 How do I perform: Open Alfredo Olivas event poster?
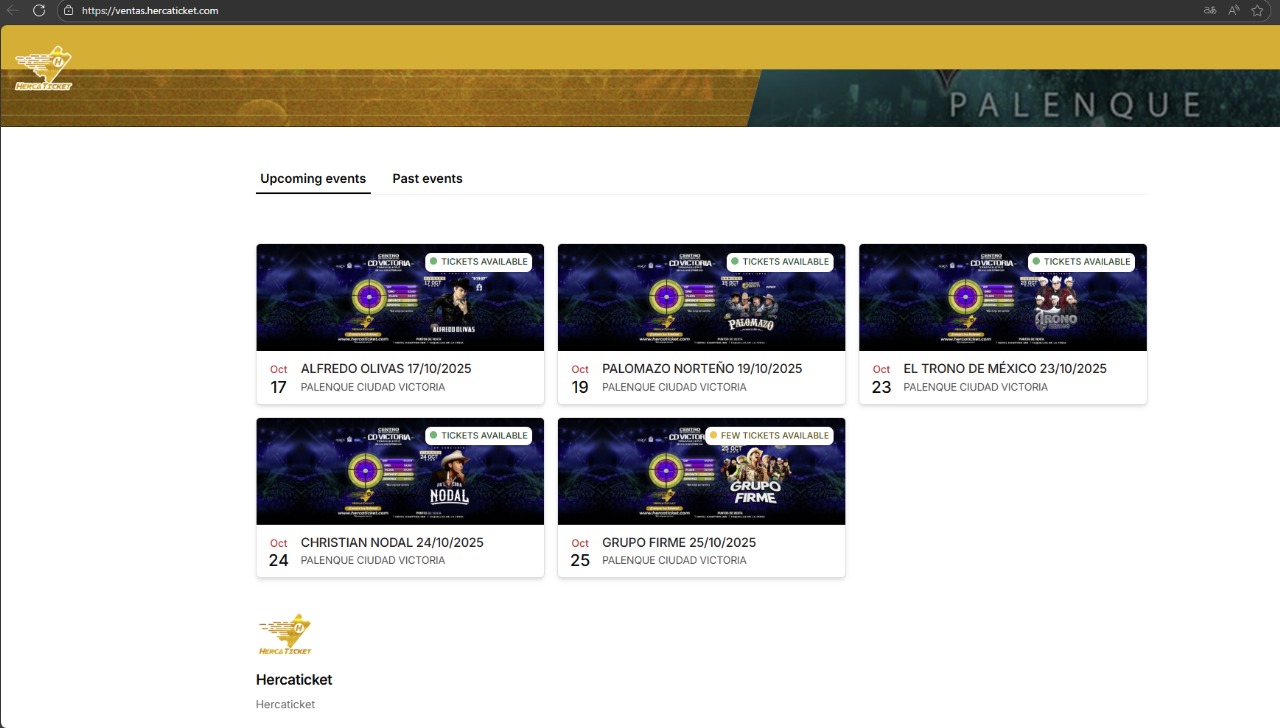pyautogui.click(x=400, y=297)
